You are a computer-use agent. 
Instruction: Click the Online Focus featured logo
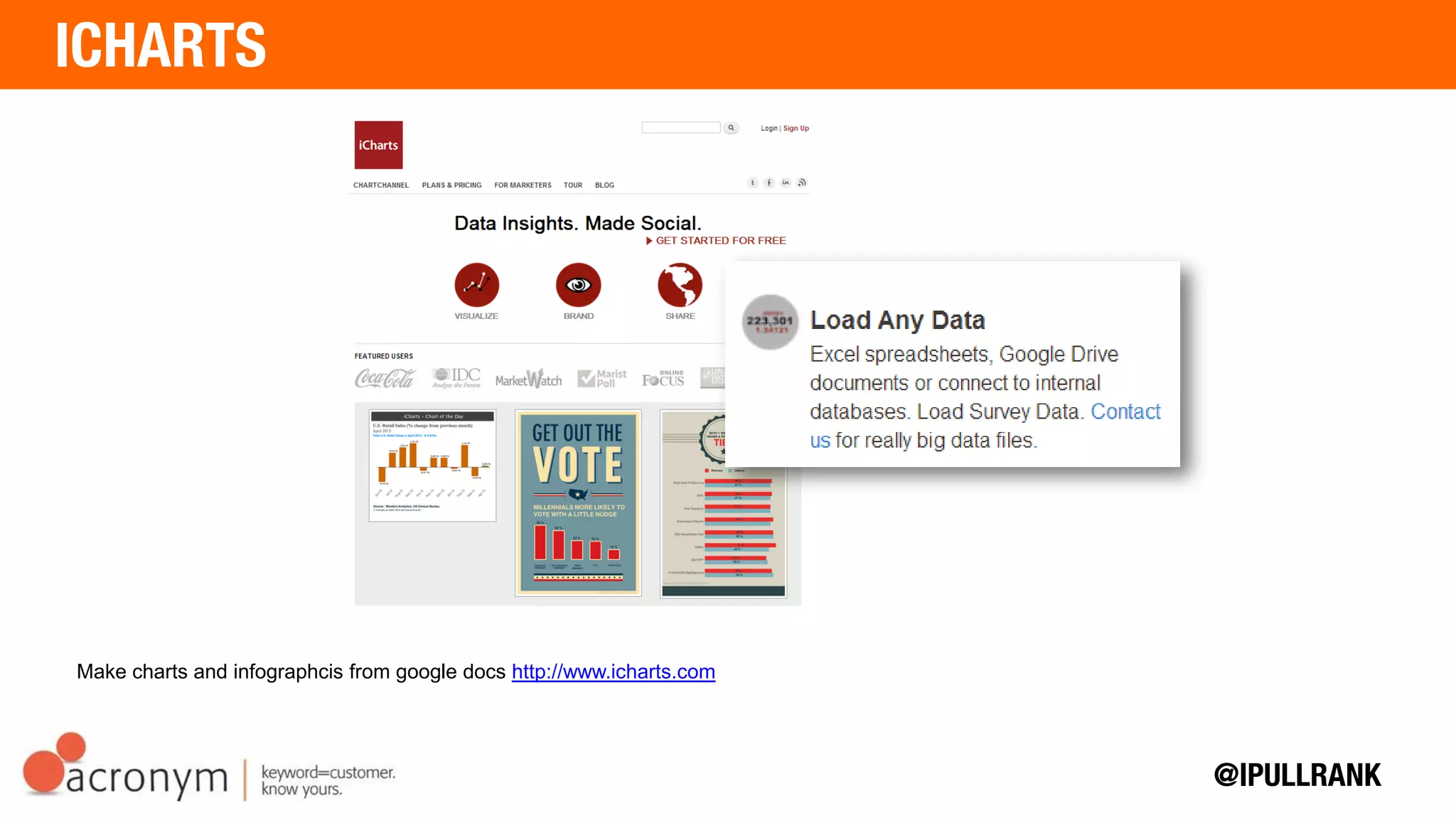(x=663, y=379)
